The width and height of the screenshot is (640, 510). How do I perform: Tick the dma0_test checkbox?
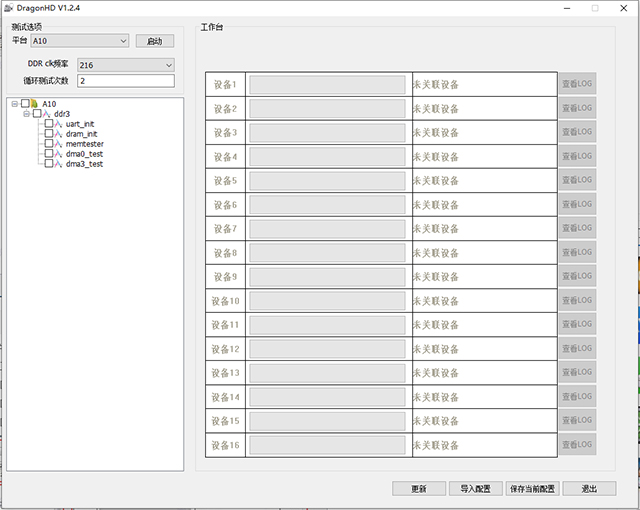click(x=49, y=153)
